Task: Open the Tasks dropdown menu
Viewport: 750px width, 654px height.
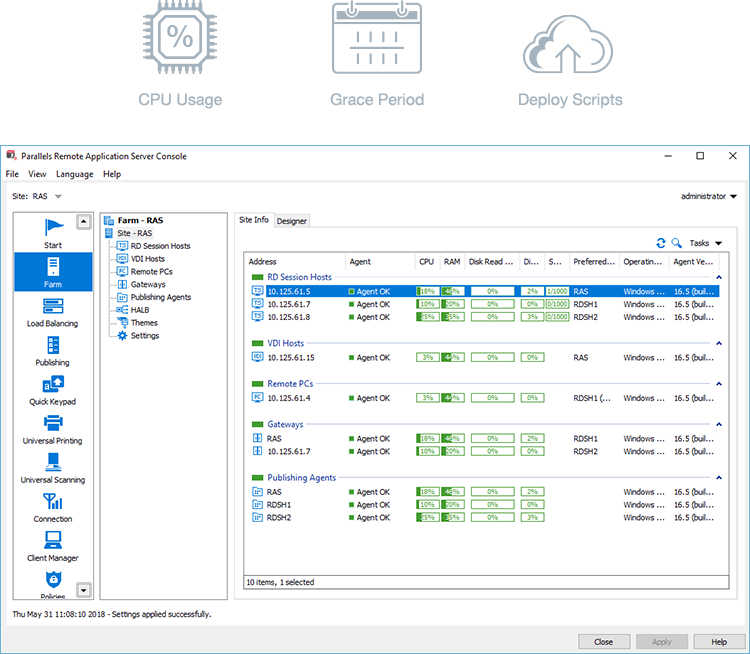Action: point(705,243)
